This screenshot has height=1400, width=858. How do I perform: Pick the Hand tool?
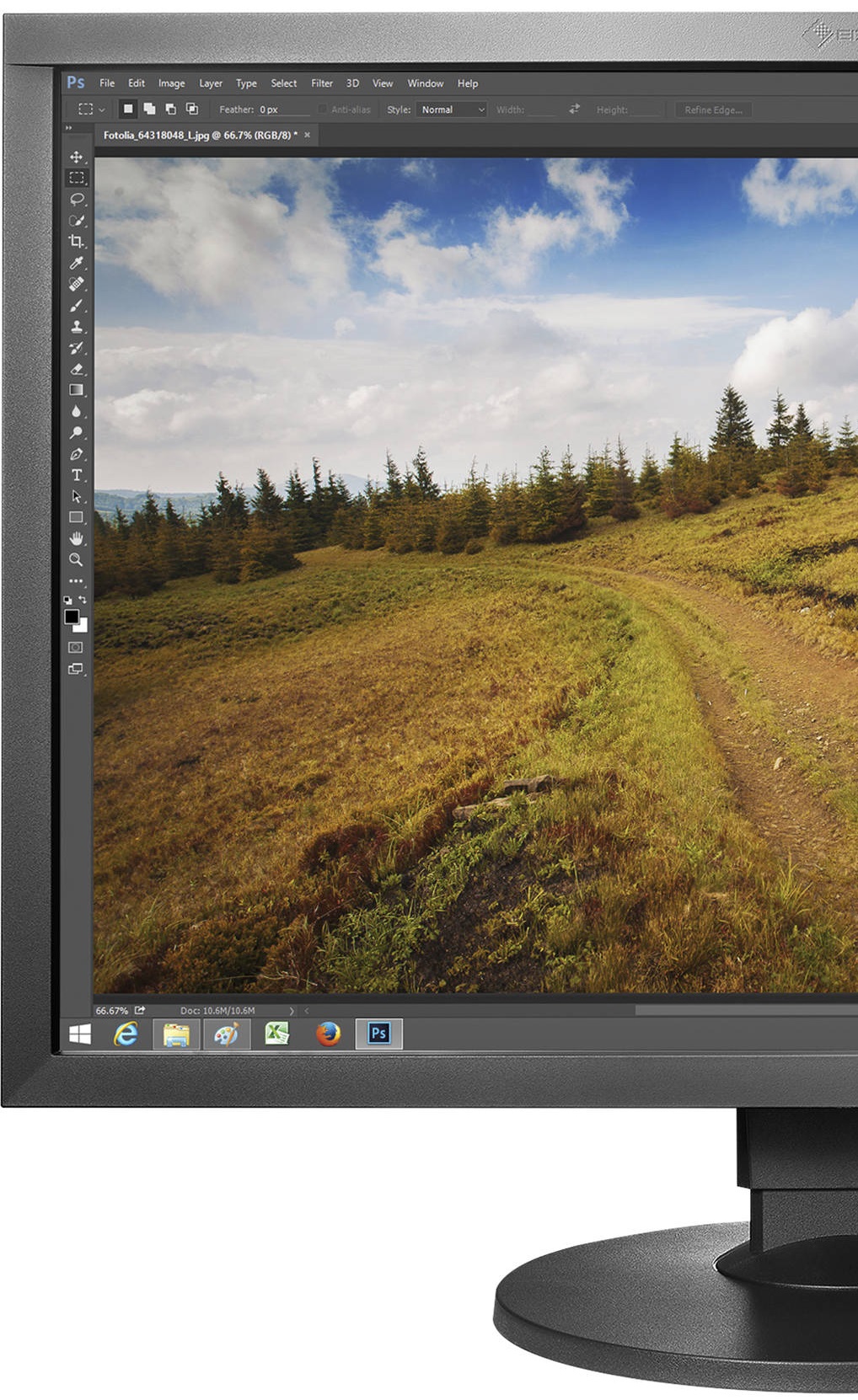point(76,538)
